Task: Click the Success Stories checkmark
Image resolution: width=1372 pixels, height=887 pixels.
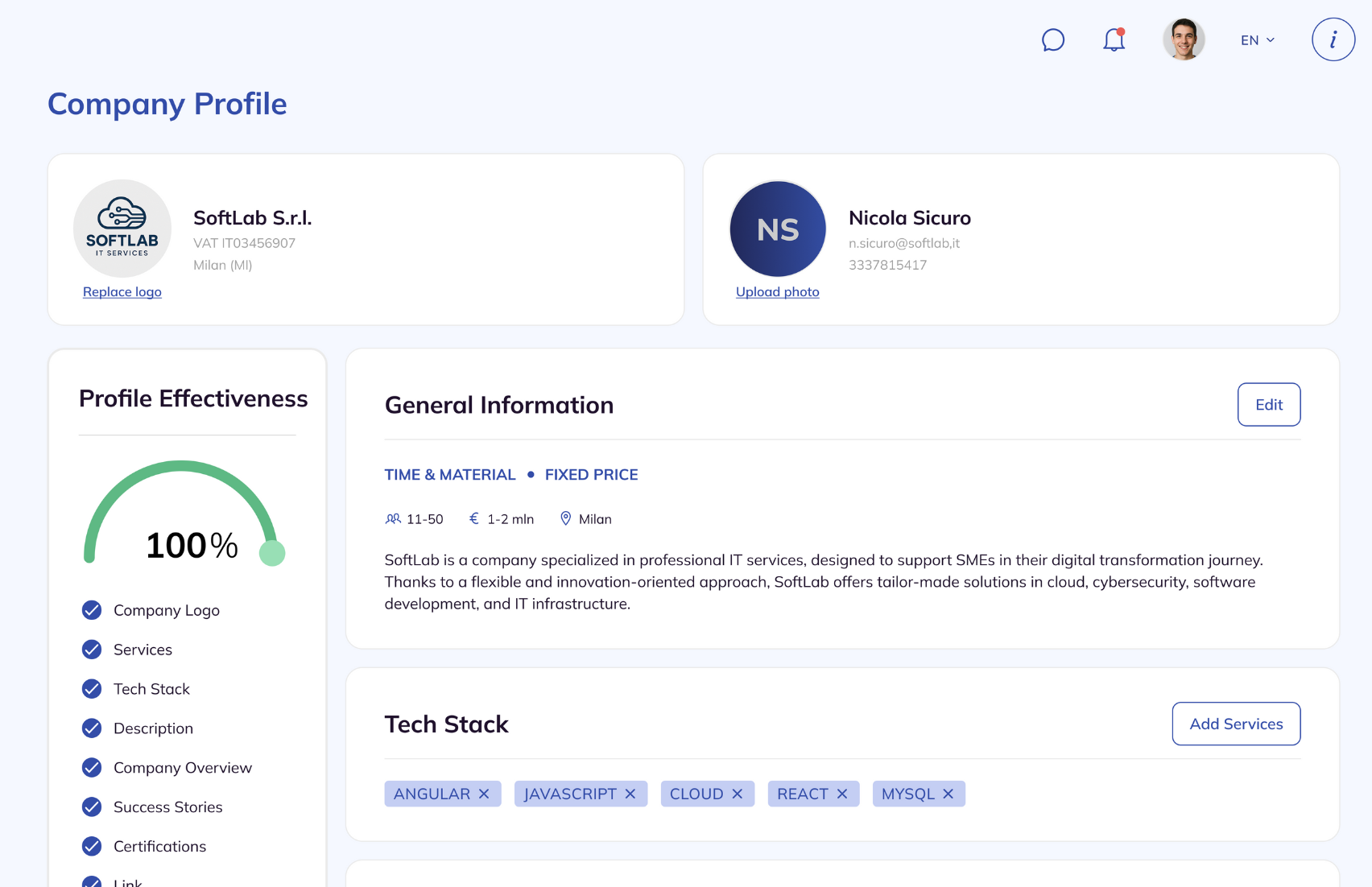Action: click(90, 807)
